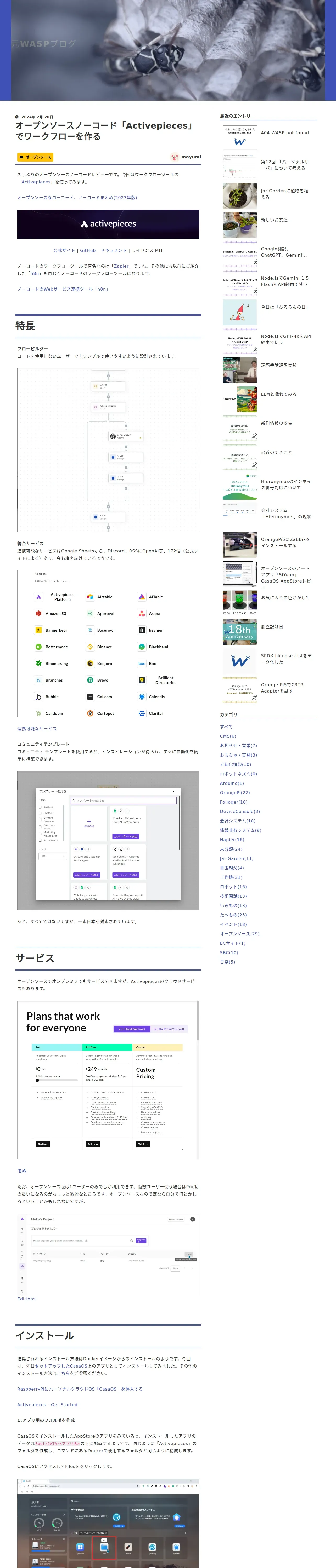Tick the Social Media checkbox in template dialog
The width and height of the screenshot is (336, 1568).
[x=40, y=841]
